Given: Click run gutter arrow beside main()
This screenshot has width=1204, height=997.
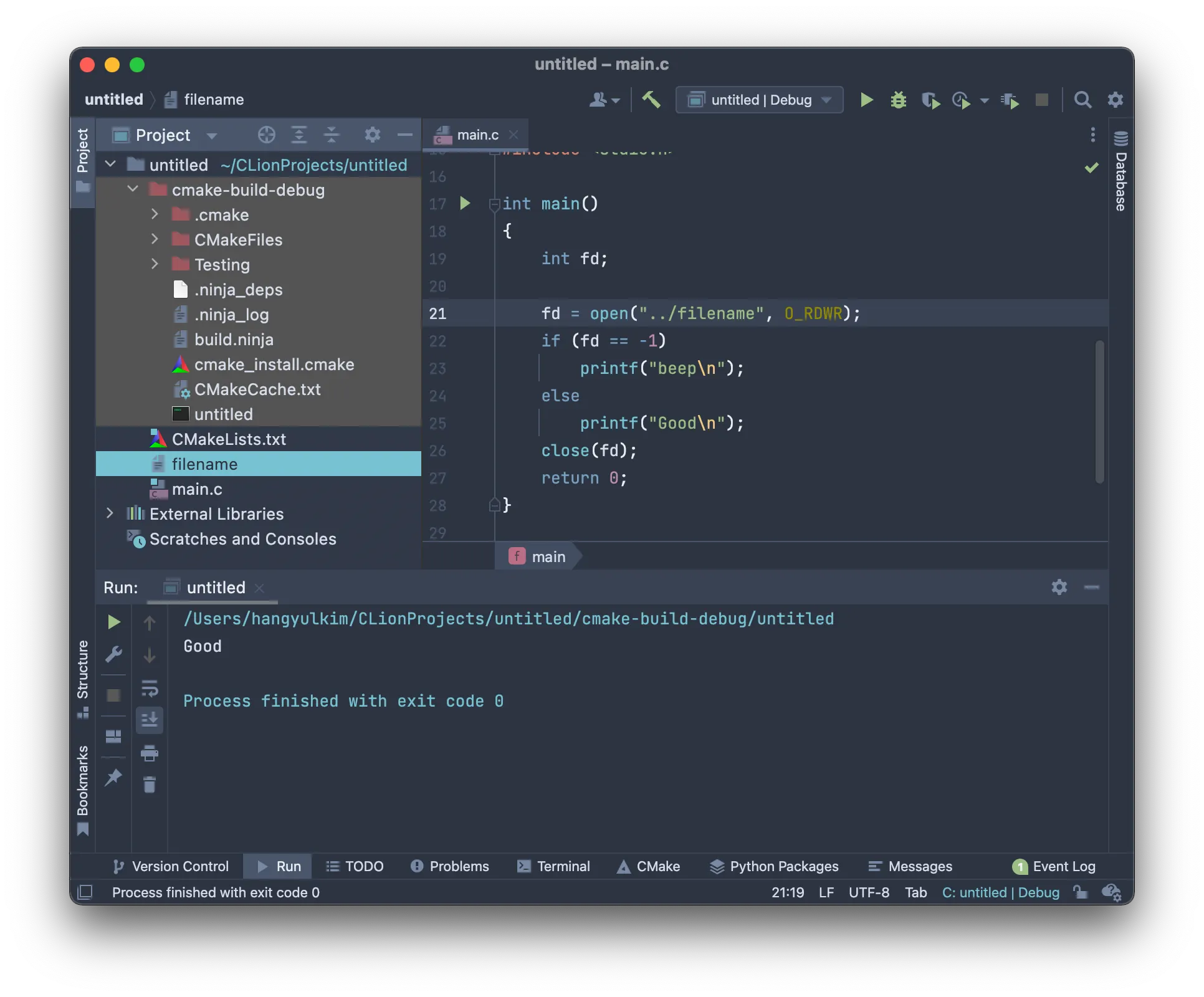Looking at the screenshot, I should point(465,203).
